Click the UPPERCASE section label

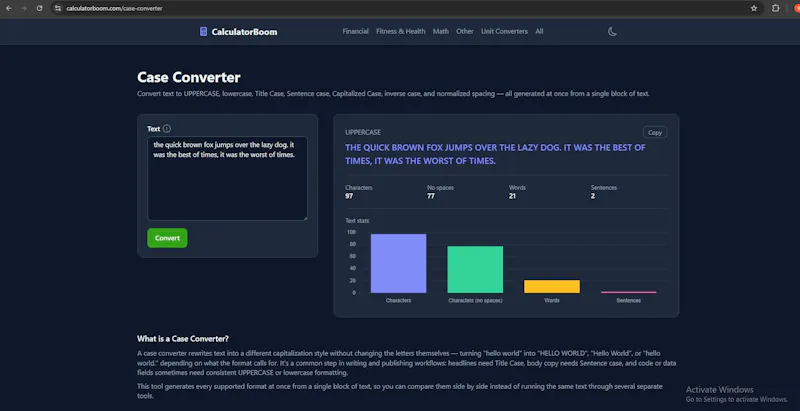(x=363, y=133)
